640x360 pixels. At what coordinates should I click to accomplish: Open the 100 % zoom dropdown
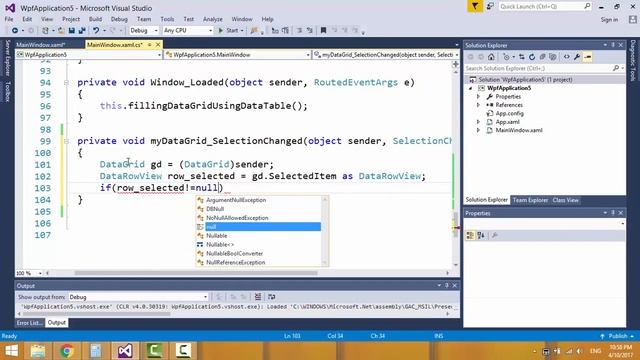pos(29,273)
